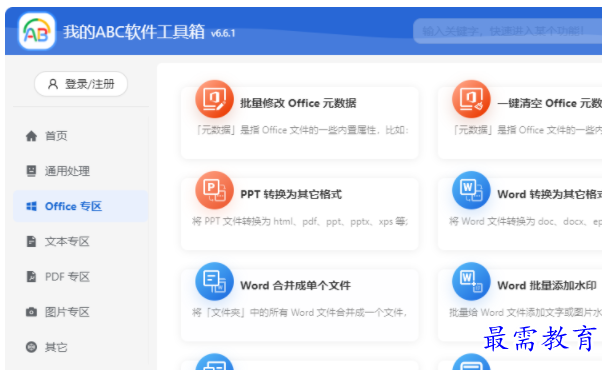The height and width of the screenshot is (370, 605).
Task: Click the PDF file icon beside PDF 专区
Action: 31,277
